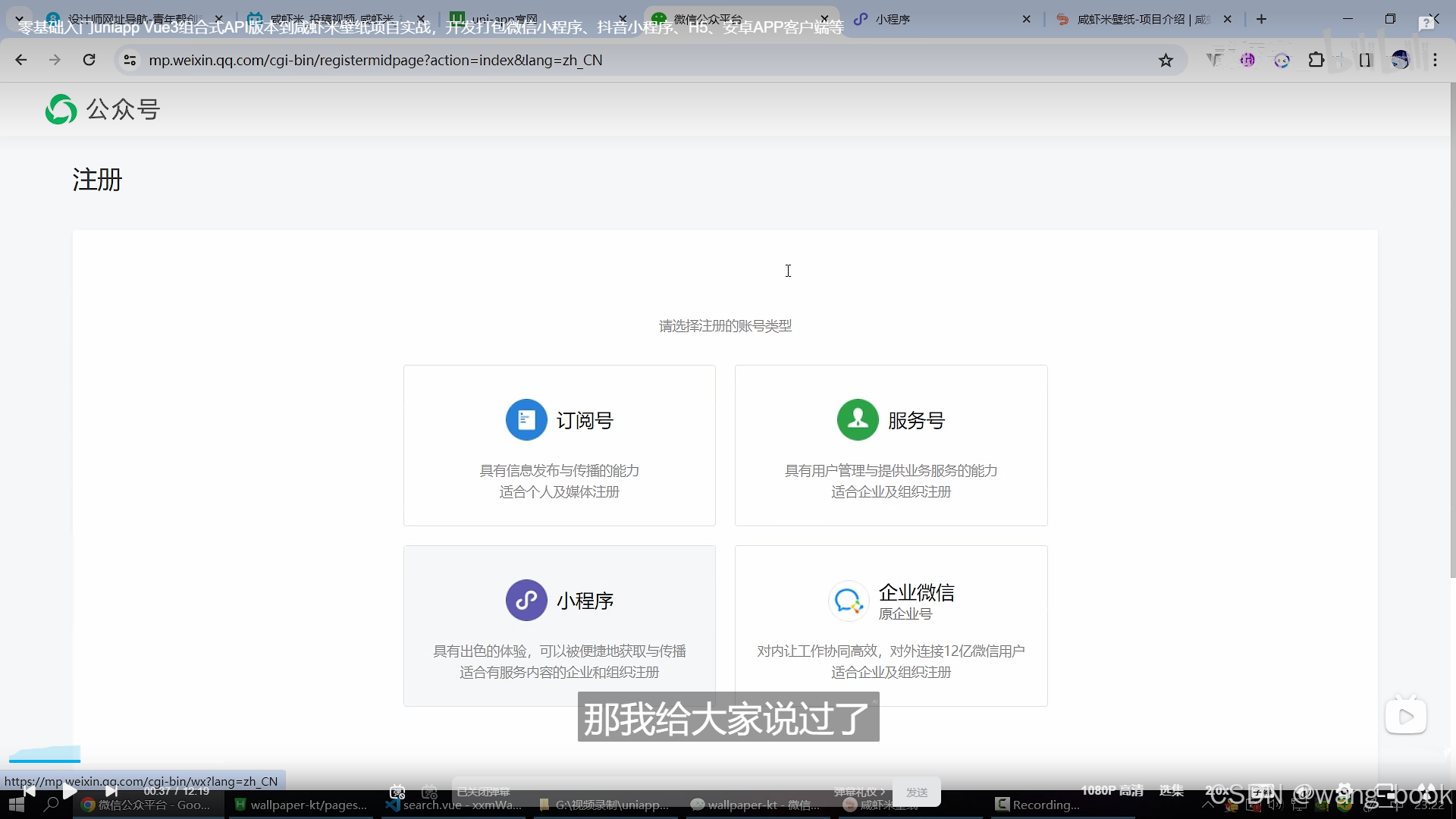Open G:\视频录制 folder taskbar item
1456x819 pixels.
point(606,805)
